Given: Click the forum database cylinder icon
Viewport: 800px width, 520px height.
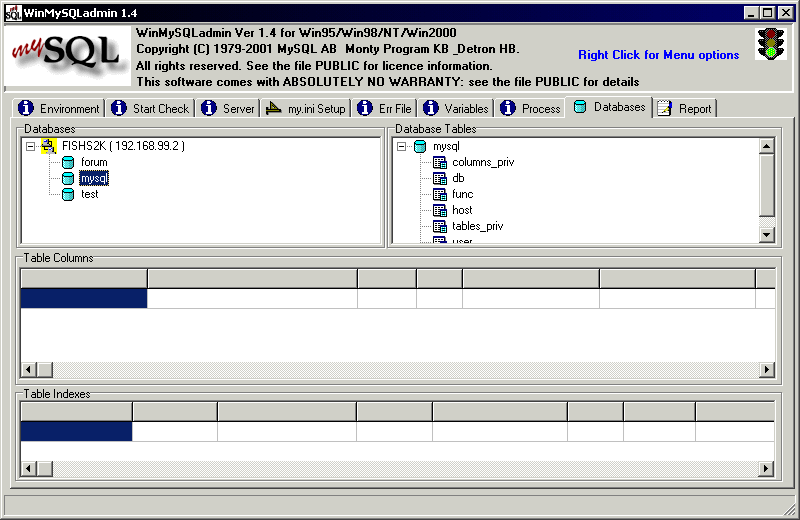Looking at the screenshot, I should (68, 163).
